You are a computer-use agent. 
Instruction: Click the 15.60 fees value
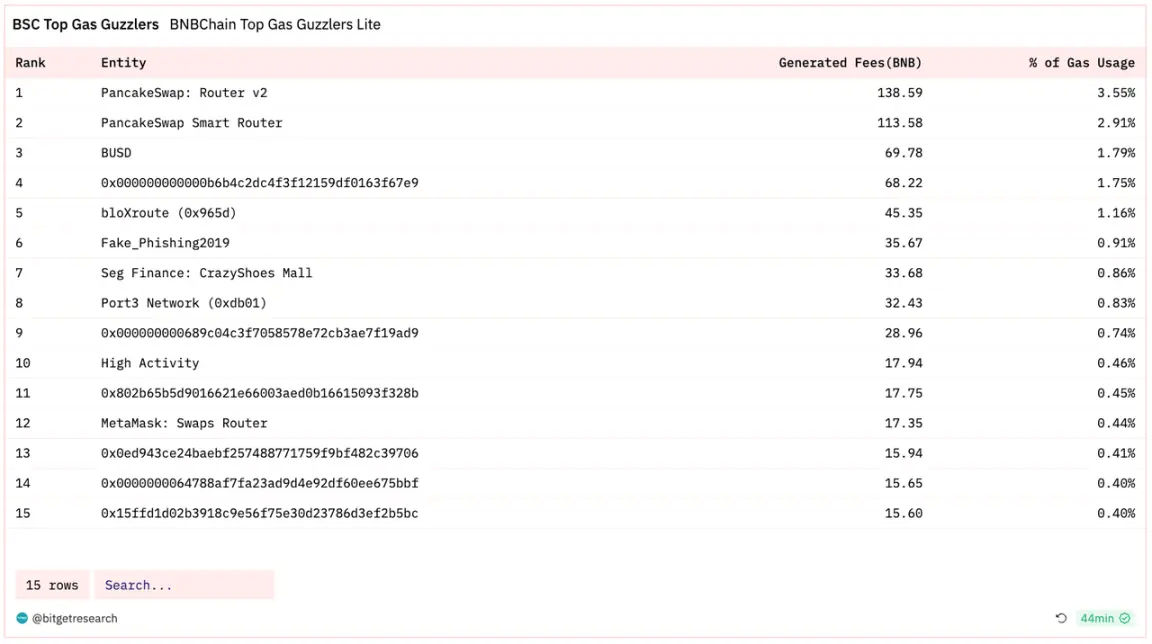[x=903, y=514]
